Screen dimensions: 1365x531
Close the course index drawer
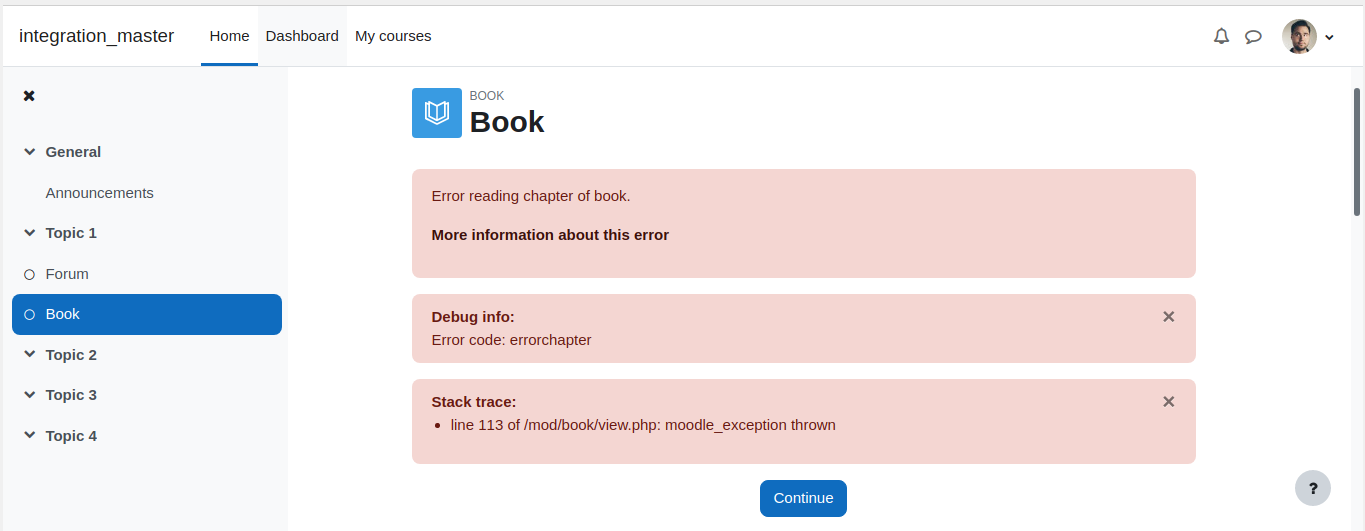click(29, 96)
